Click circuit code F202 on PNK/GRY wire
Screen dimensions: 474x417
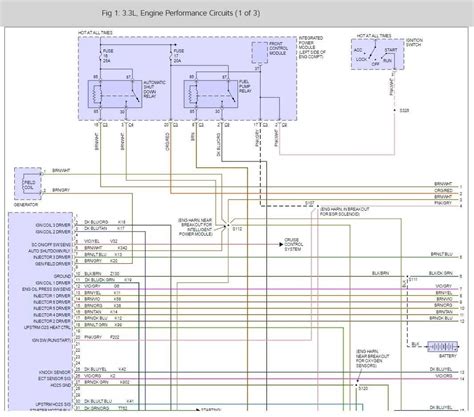114,337
